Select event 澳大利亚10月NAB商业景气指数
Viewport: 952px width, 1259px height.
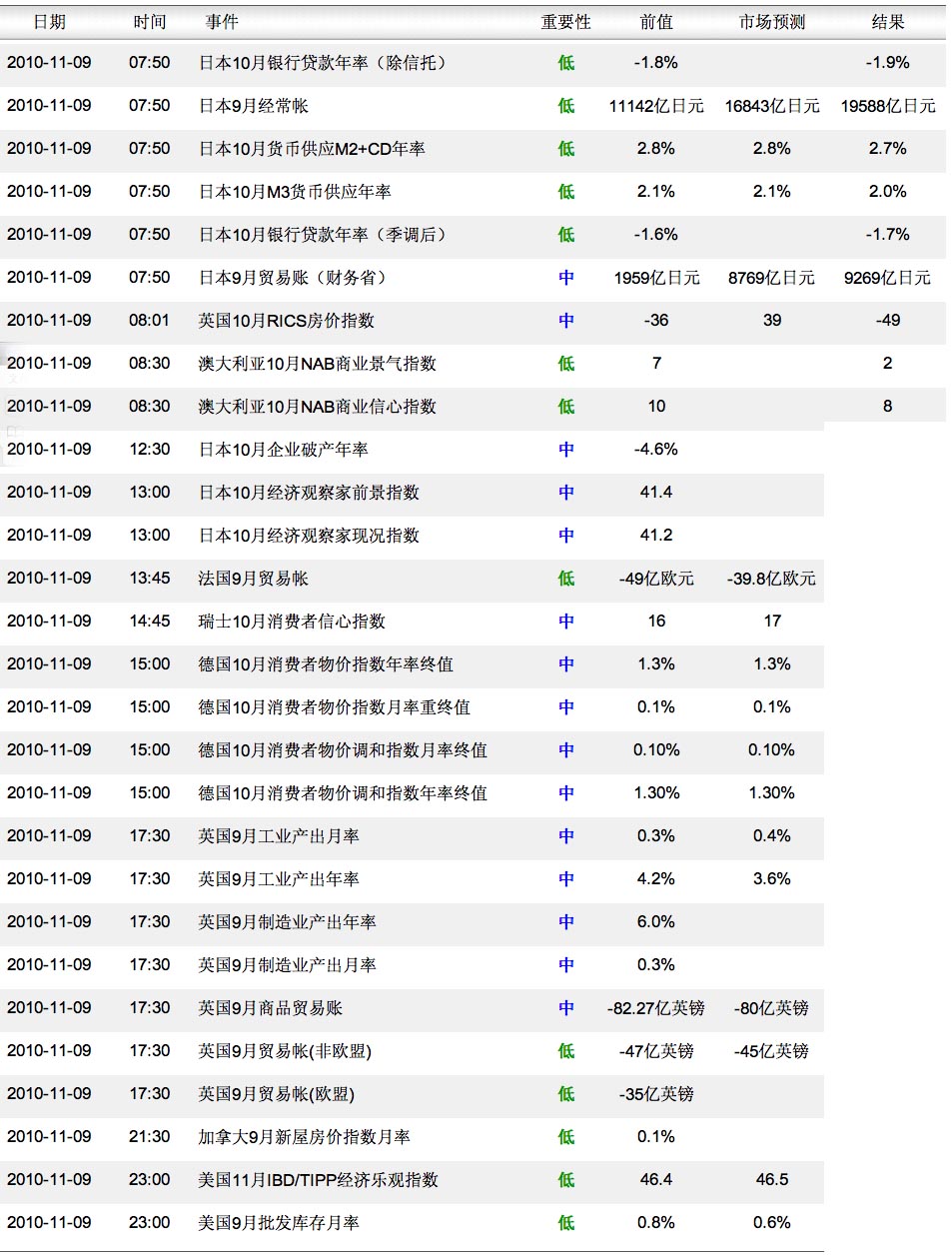click(x=317, y=364)
